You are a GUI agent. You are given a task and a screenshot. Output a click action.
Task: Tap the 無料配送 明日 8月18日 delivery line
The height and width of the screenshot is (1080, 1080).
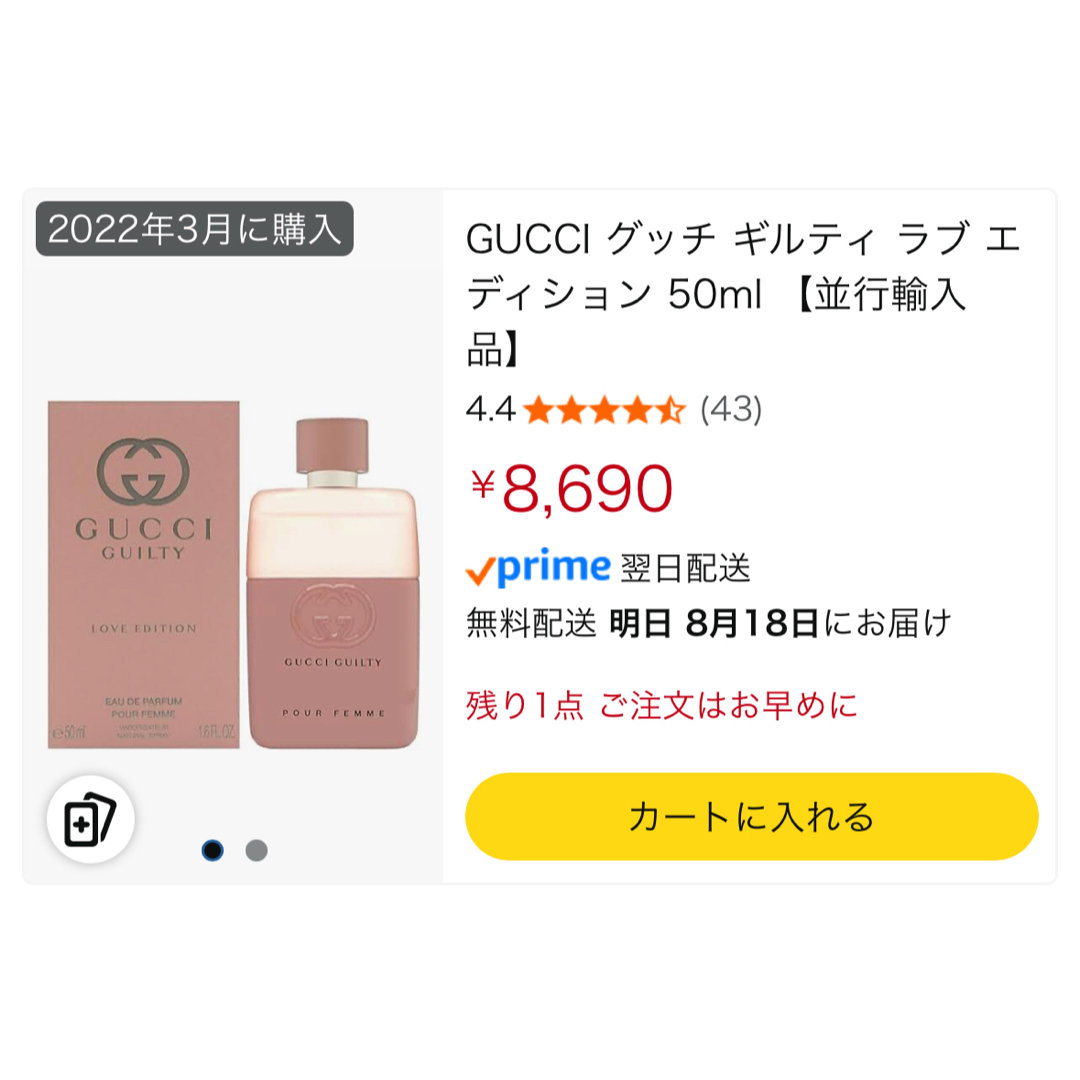[709, 623]
